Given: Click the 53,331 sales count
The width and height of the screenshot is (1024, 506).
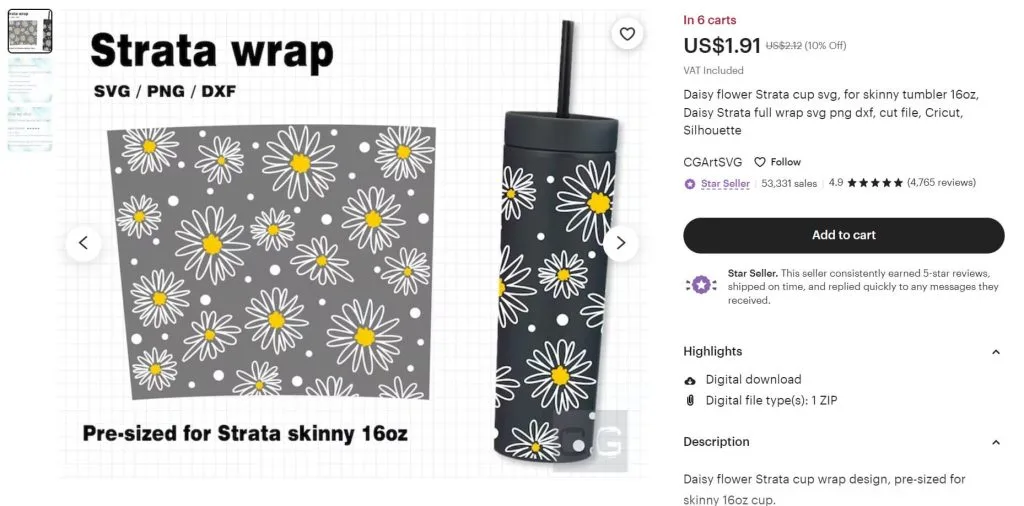Looking at the screenshot, I should [x=789, y=183].
